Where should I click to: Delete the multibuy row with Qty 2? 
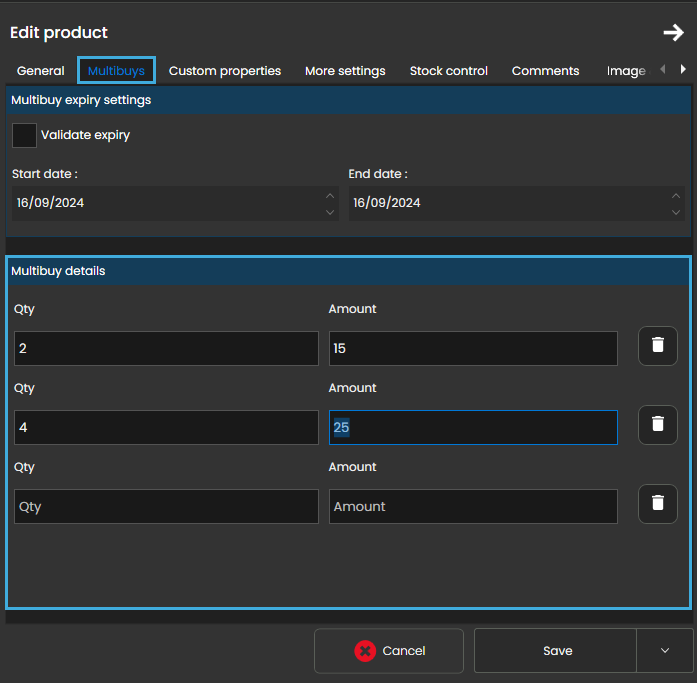coord(657,345)
